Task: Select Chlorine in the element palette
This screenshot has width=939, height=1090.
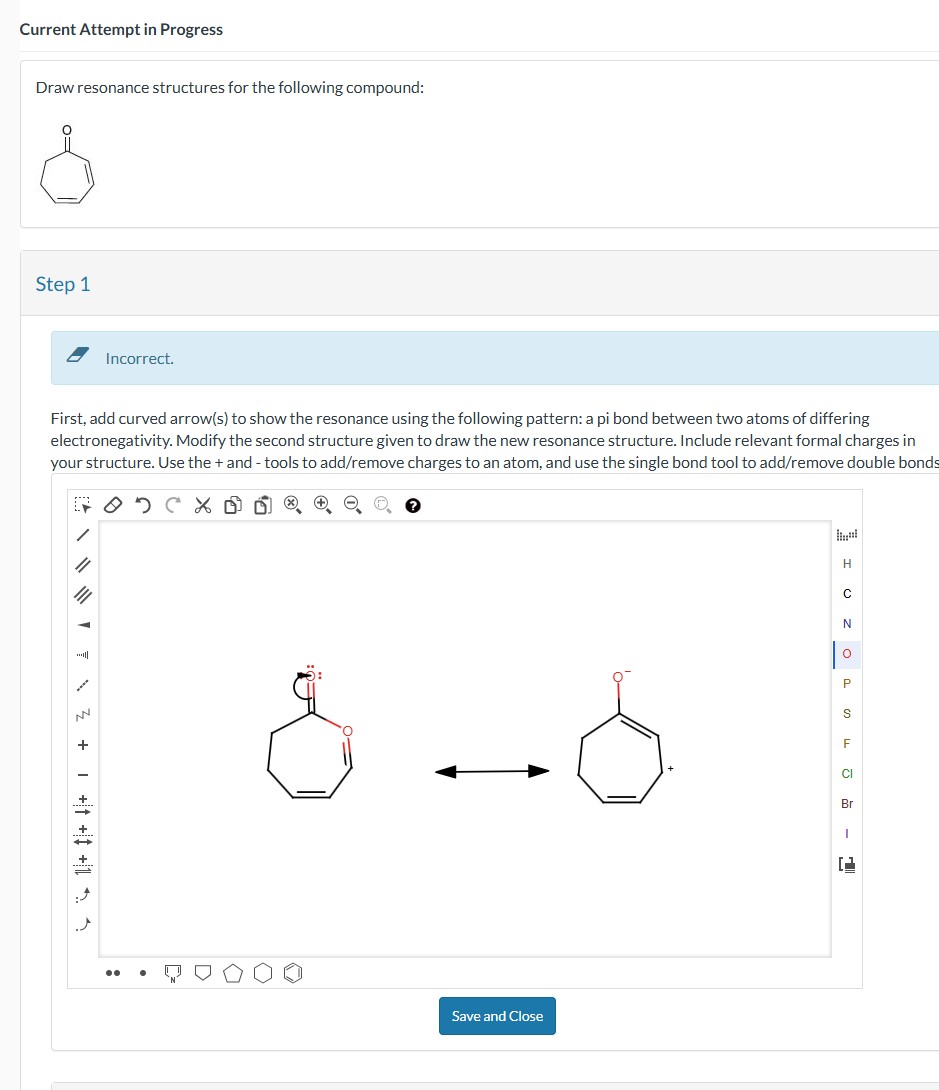Action: 847,773
